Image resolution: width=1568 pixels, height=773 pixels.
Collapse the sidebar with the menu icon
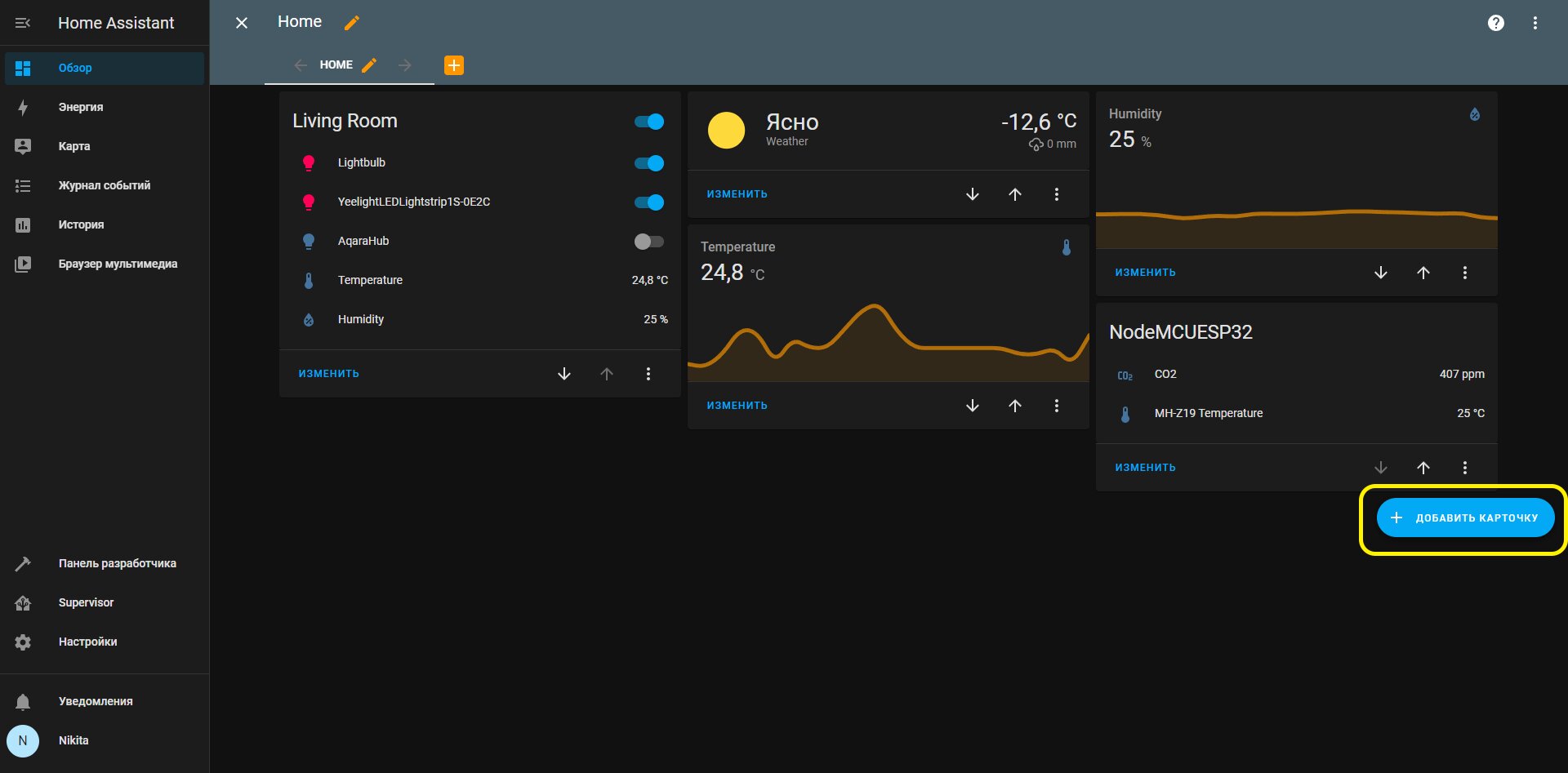pos(23,23)
